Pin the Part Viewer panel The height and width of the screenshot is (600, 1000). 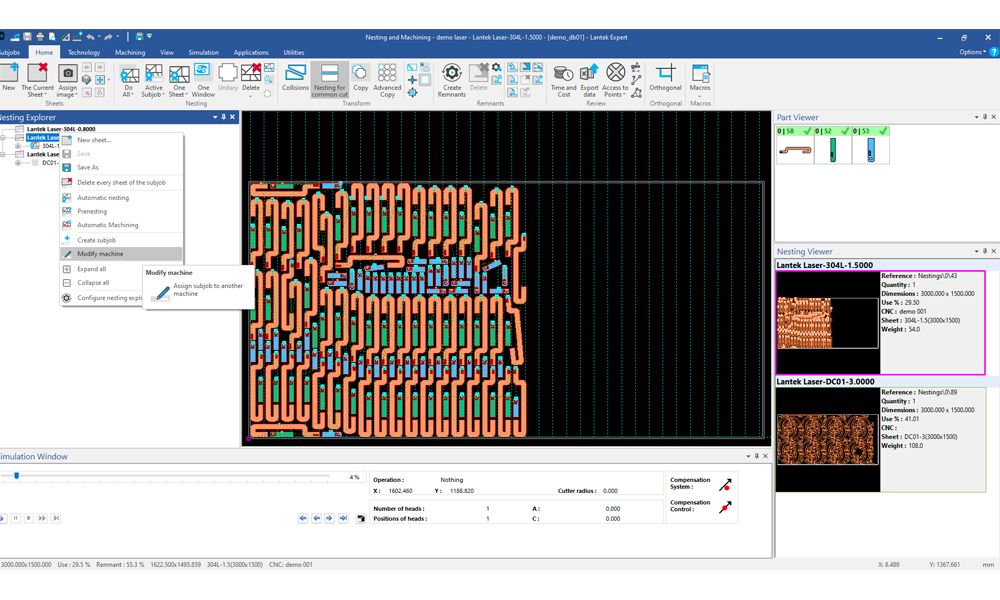pos(984,117)
